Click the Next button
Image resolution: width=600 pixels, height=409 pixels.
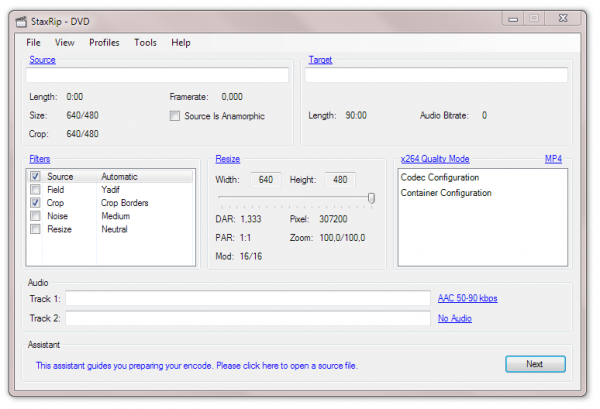click(x=534, y=364)
